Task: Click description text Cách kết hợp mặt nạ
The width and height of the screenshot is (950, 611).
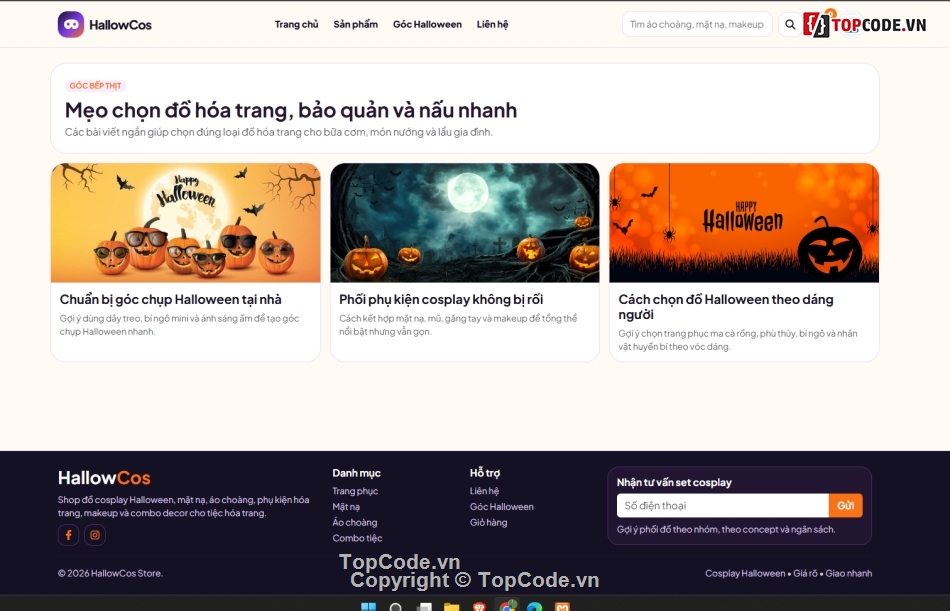Action: tap(458, 325)
